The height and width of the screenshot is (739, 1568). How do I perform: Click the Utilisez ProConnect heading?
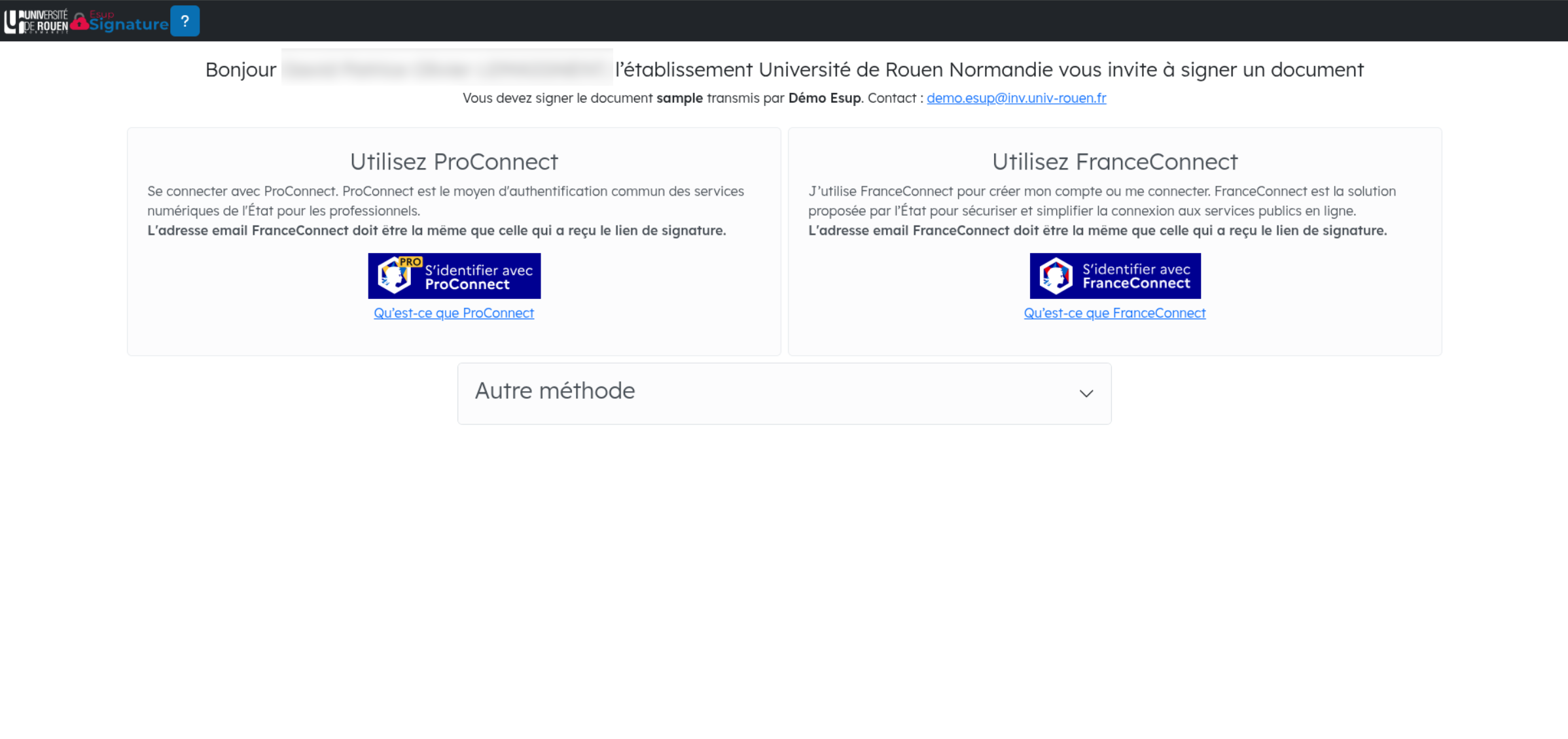point(454,162)
